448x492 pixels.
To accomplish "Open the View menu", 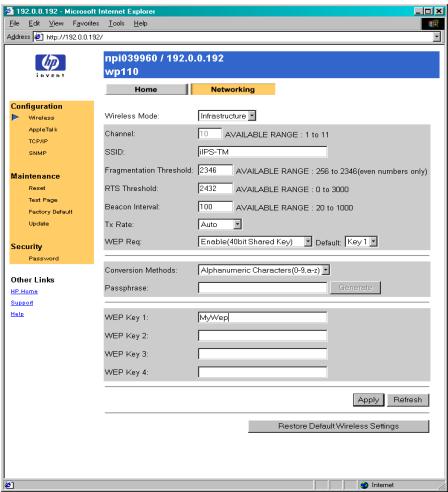I will click(x=56, y=24).
